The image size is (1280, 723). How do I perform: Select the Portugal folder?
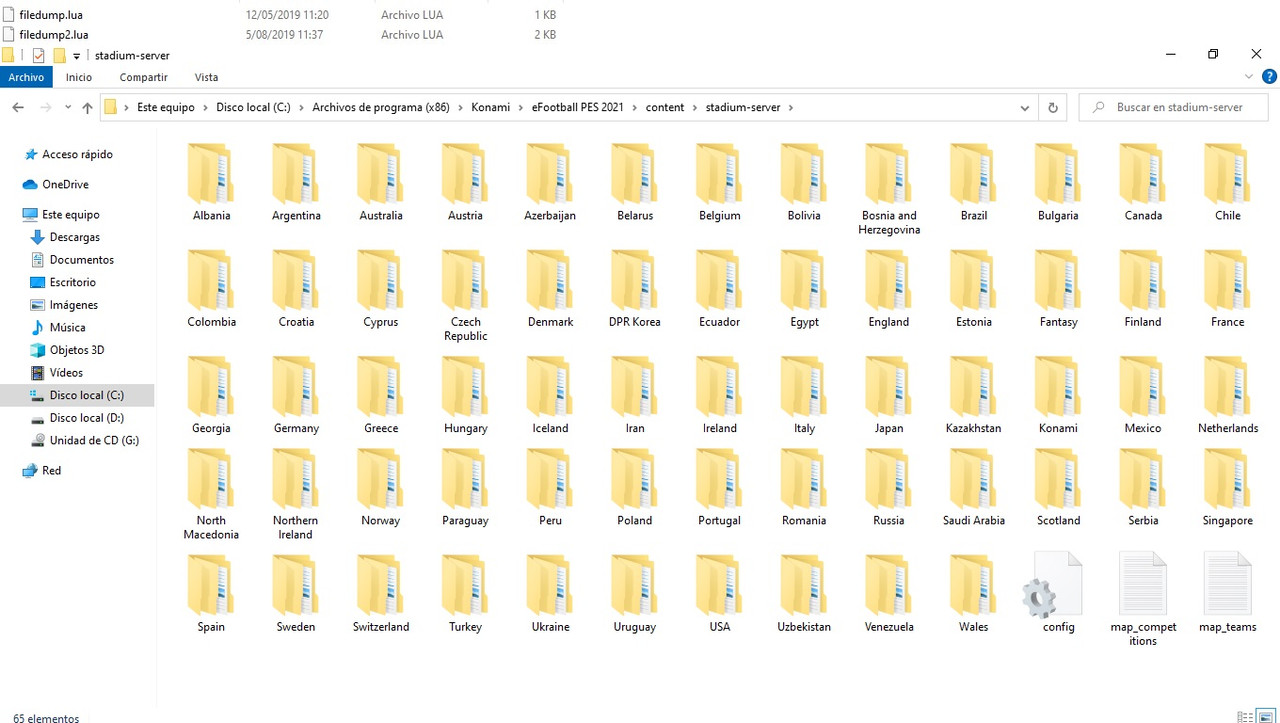(720, 487)
